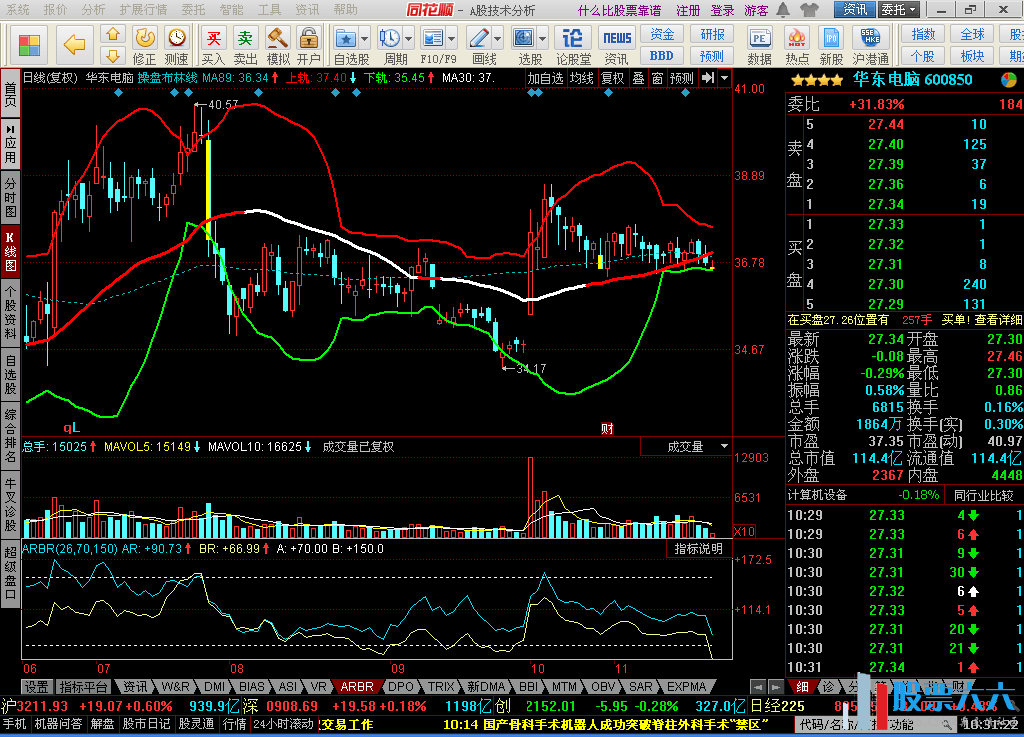This screenshot has width=1024, height=737.
Task: Click the 卖出 (sell) toolbar icon
Action: pos(245,44)
